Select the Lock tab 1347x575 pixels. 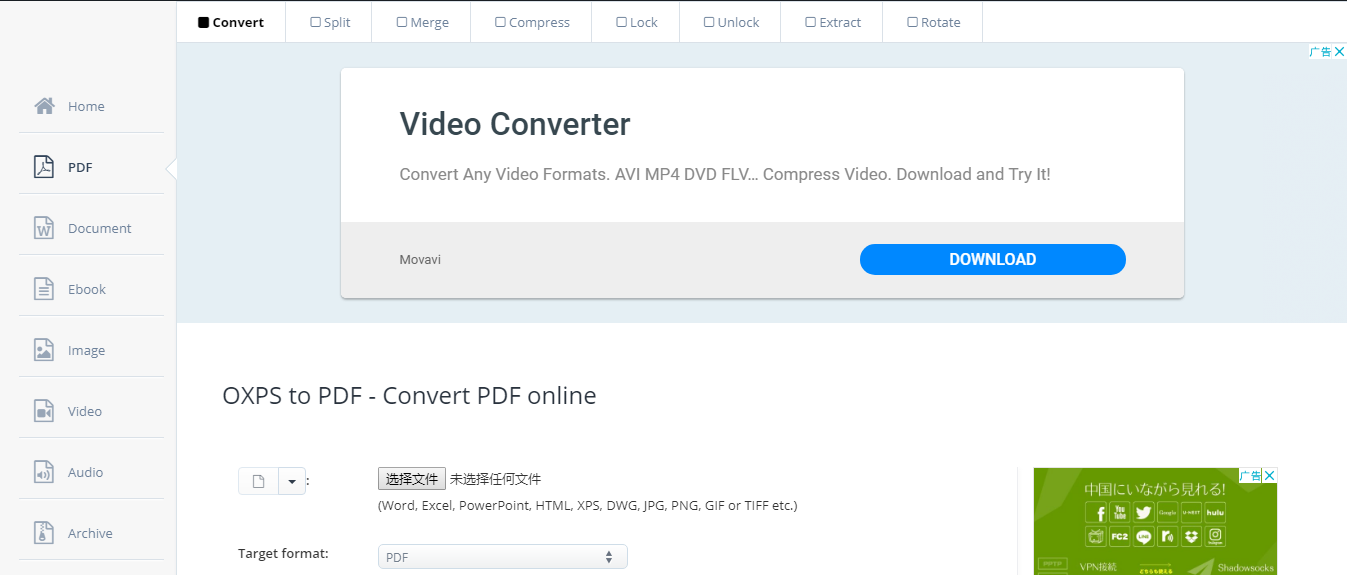click(x=636, y=22)
